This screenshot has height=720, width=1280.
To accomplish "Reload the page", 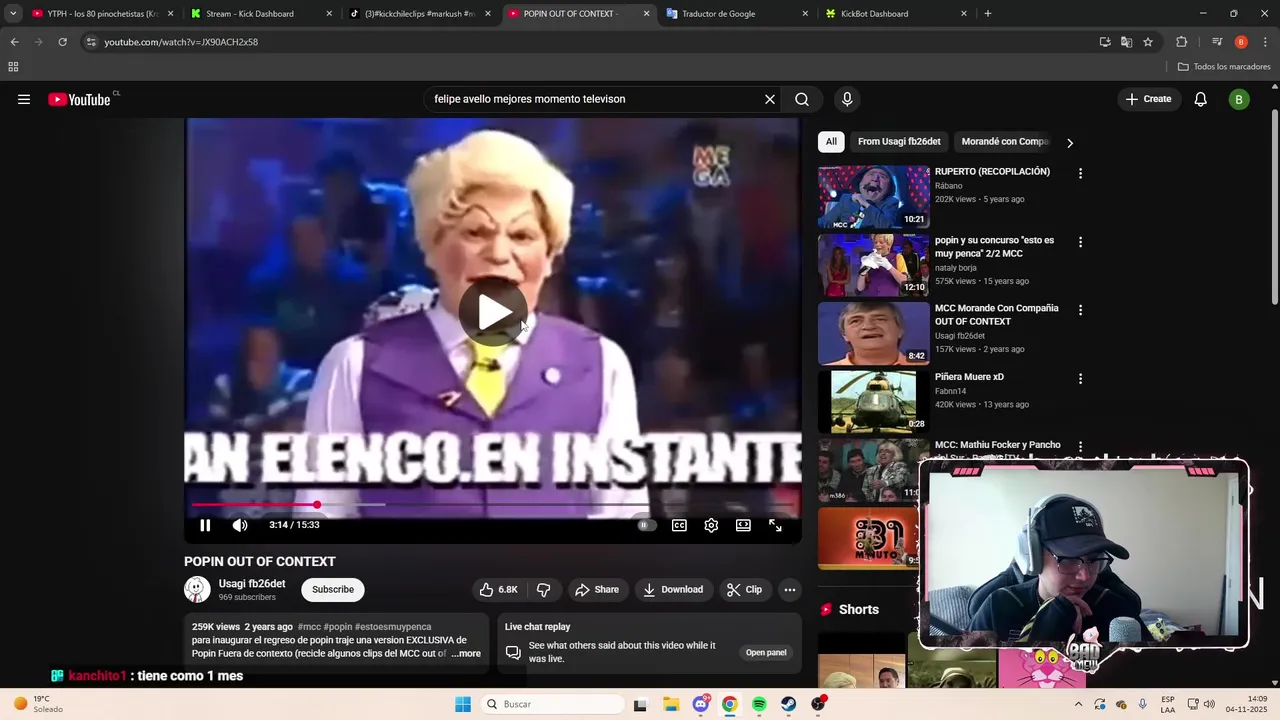I will (62, 42).
